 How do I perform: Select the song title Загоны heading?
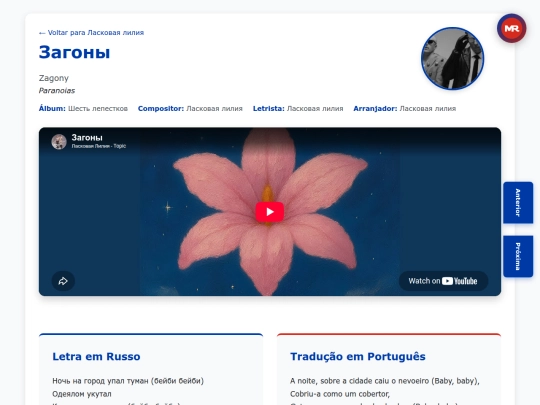[74, 52]
